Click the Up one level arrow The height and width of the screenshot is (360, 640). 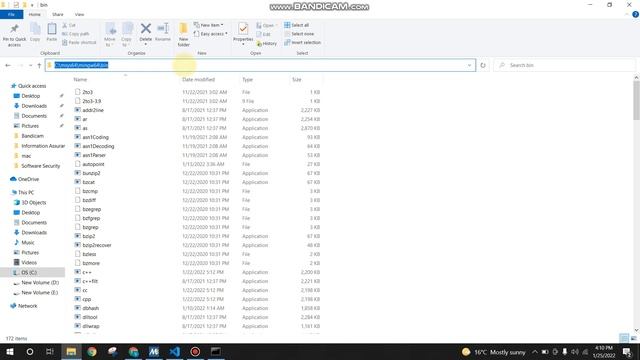click(39, 65)
